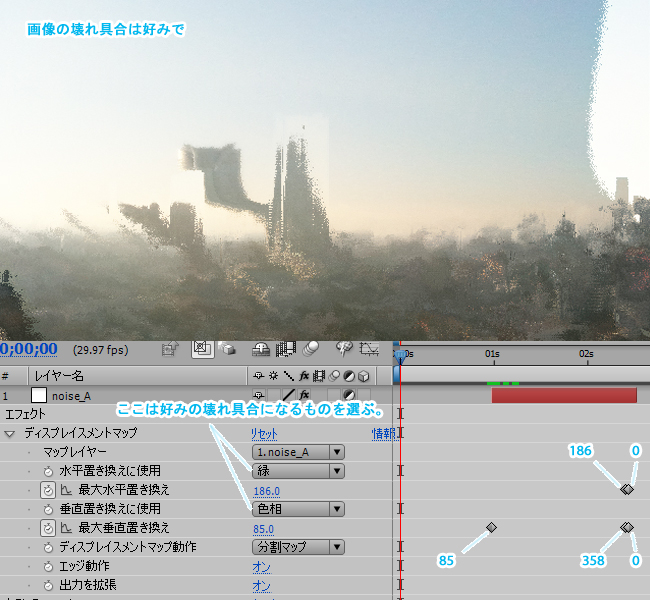Select the 85 keyframe diamond on timeline
Viewport: 650px width, 600px height.
pos(491,527)
